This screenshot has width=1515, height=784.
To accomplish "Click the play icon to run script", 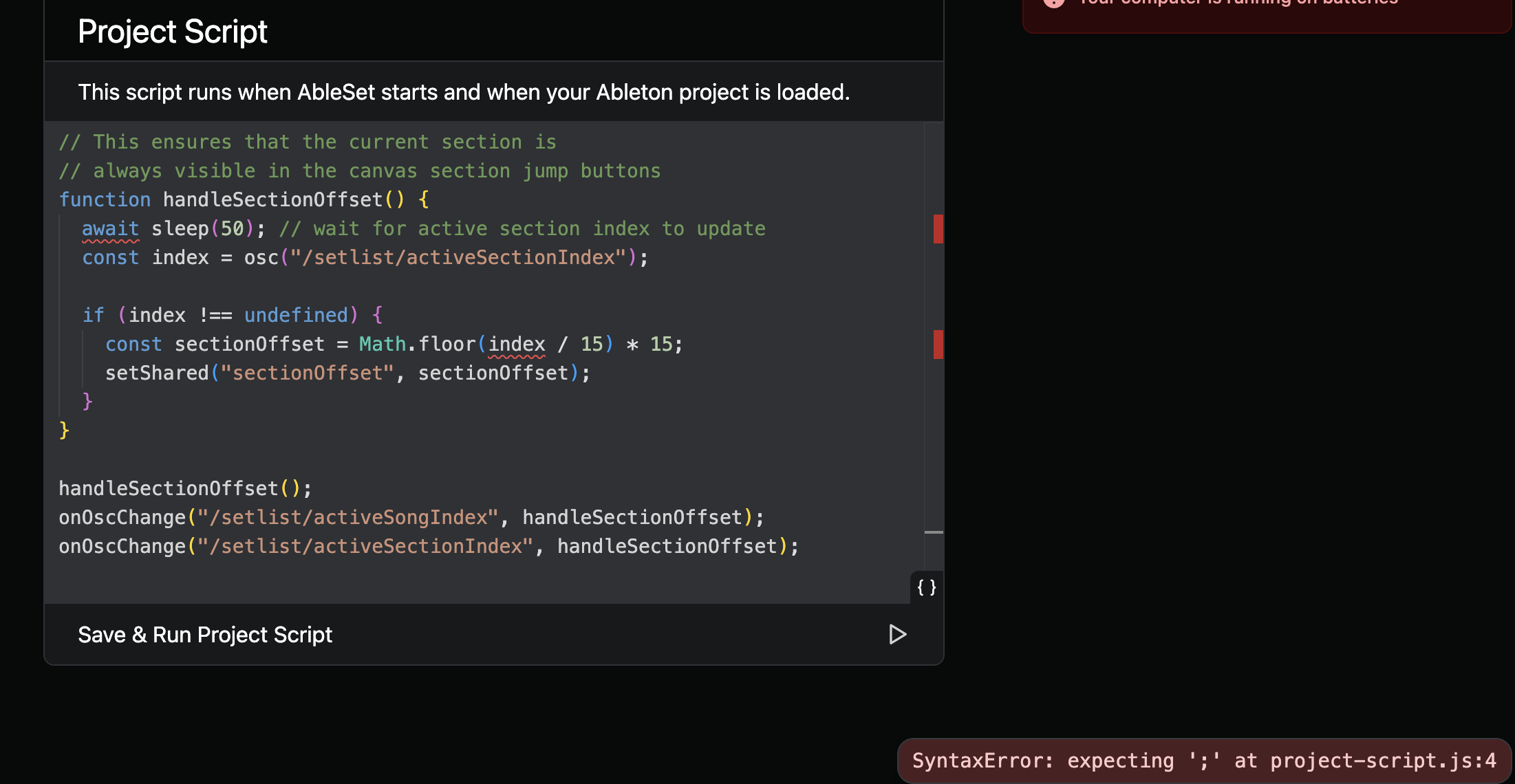I will click(897, 634).
